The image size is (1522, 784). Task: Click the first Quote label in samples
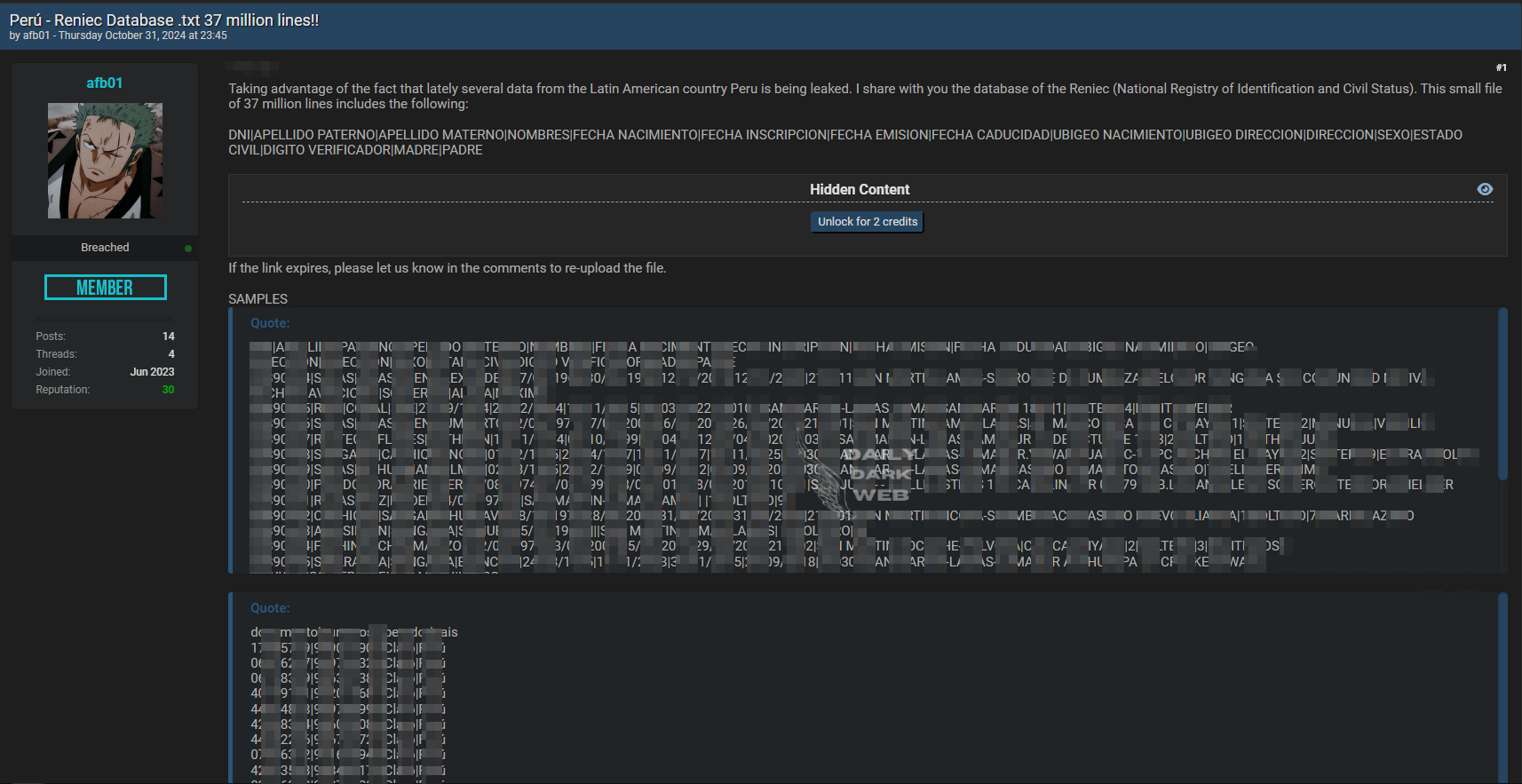pos(270,323)
